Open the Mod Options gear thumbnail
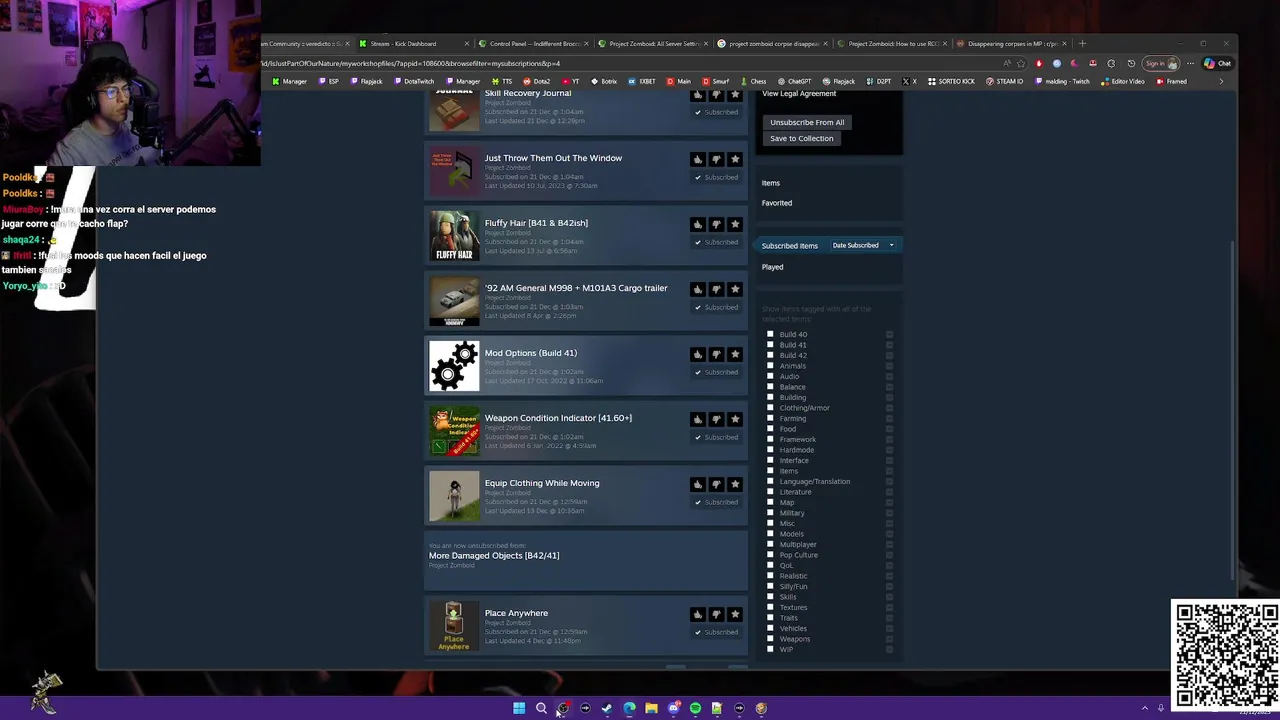The image size is (1280, 720). (454, 366)
